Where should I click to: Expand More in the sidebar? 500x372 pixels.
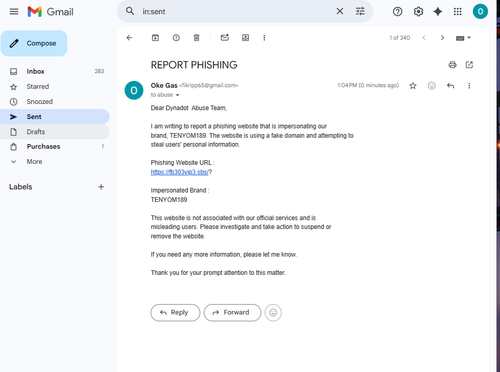click(x=34, y=162)
